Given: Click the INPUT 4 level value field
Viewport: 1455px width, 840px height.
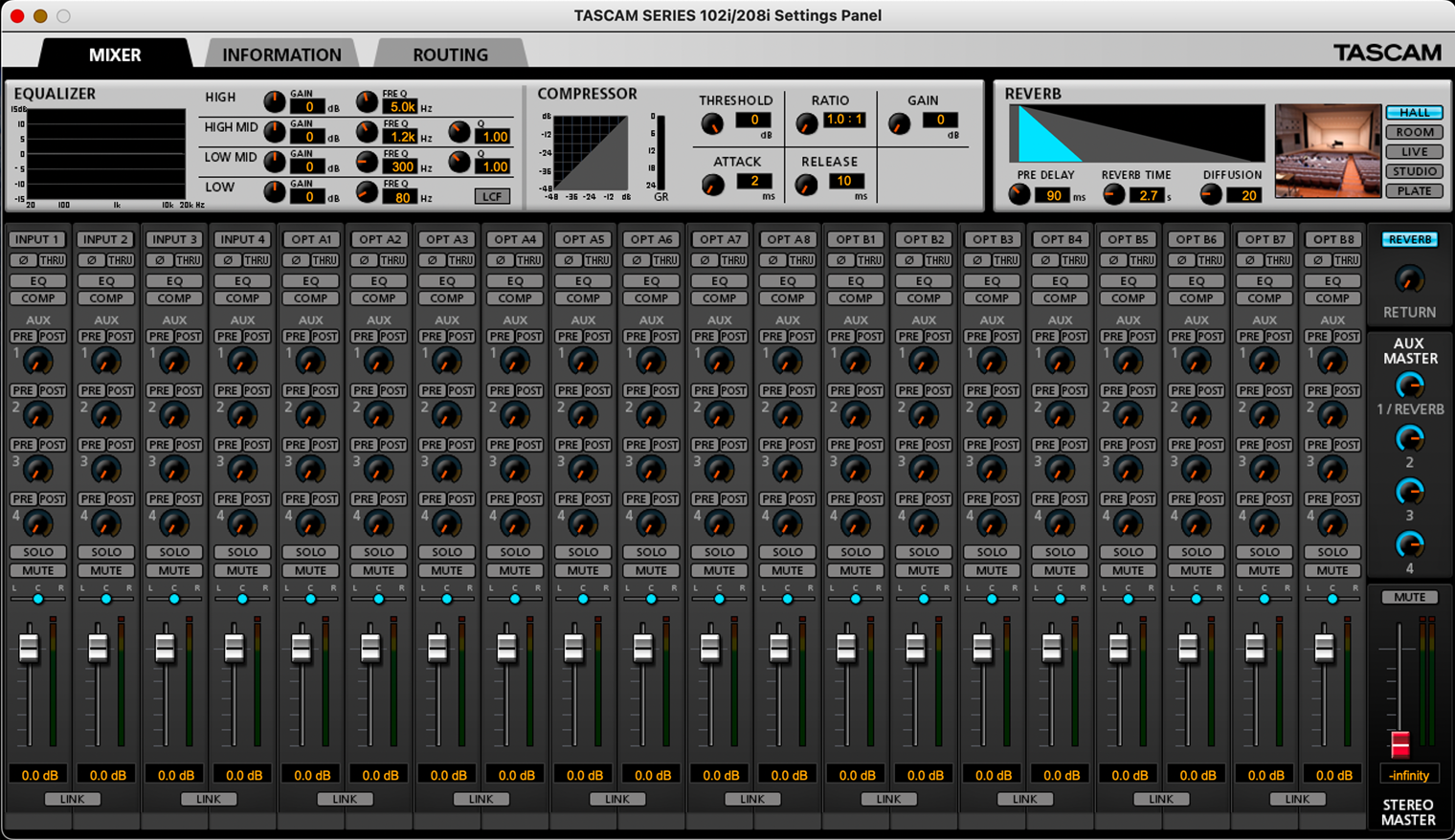Looking at the screenshot, I should click(243, 775).
